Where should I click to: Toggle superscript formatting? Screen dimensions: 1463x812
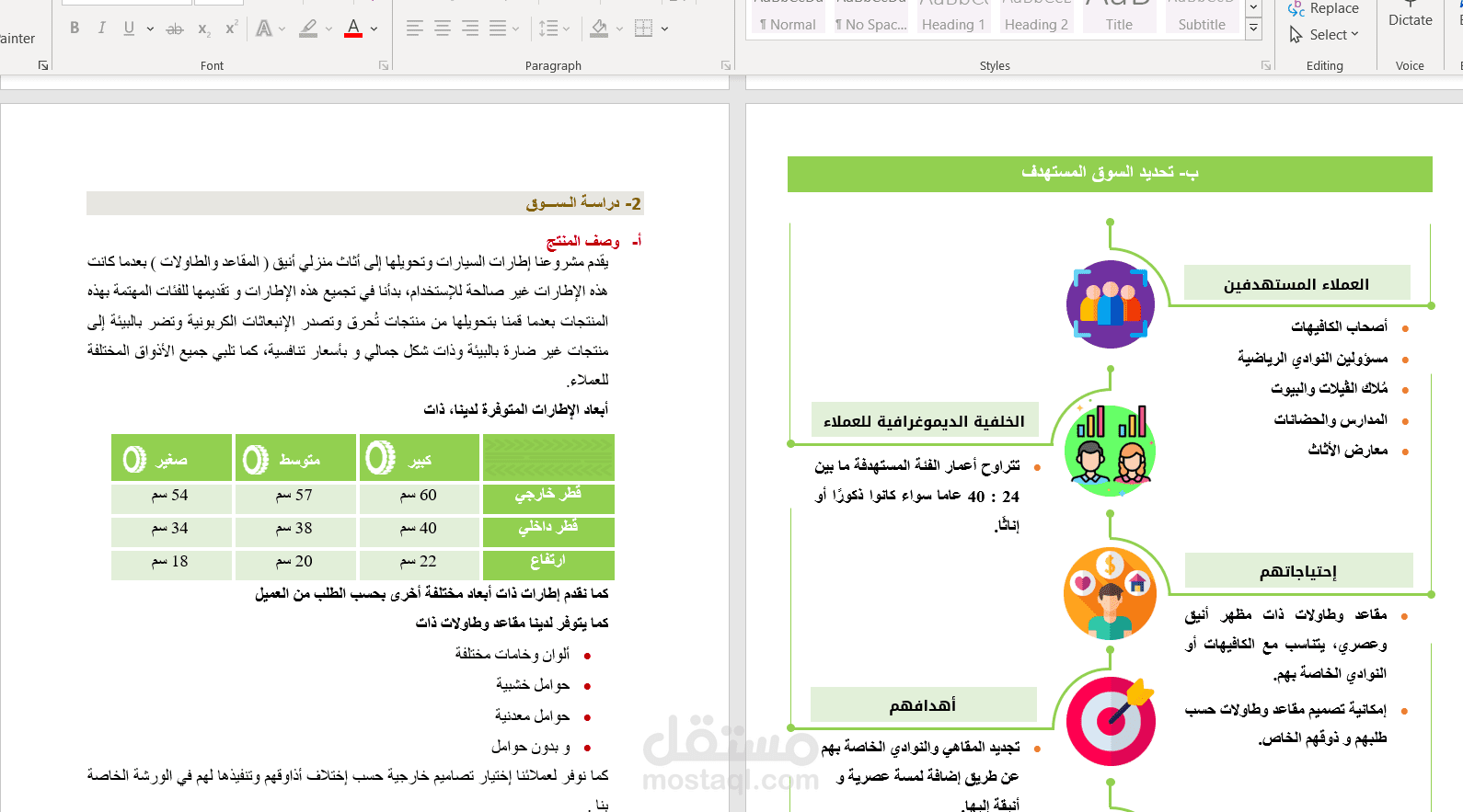click(231, 29)
